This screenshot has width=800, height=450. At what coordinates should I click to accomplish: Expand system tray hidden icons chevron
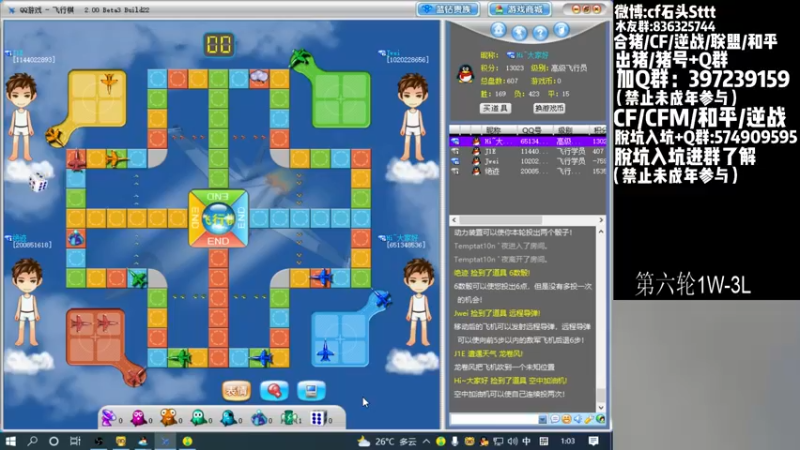click(426, 441)
